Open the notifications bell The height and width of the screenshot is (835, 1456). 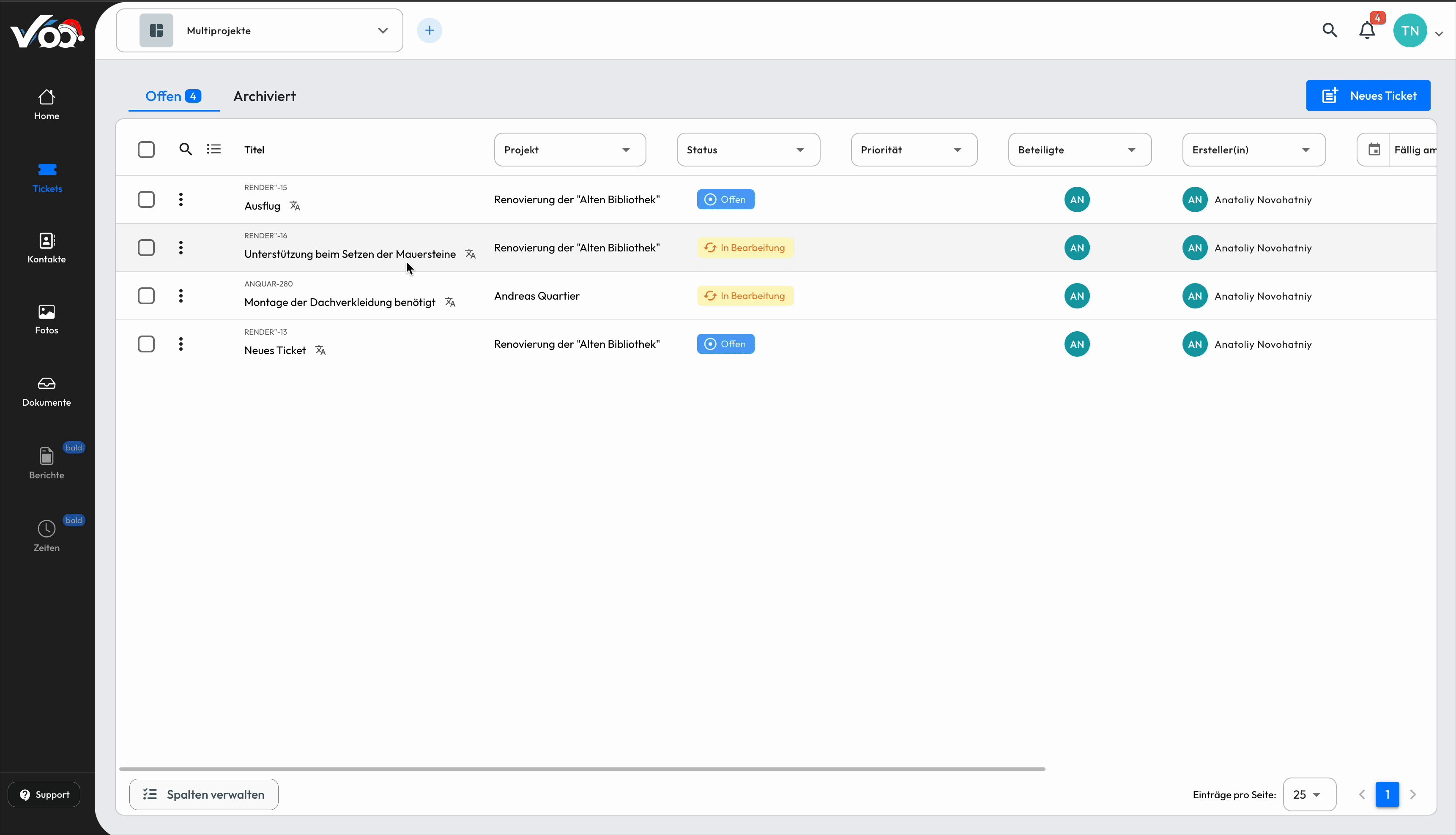click(1367, 30)
